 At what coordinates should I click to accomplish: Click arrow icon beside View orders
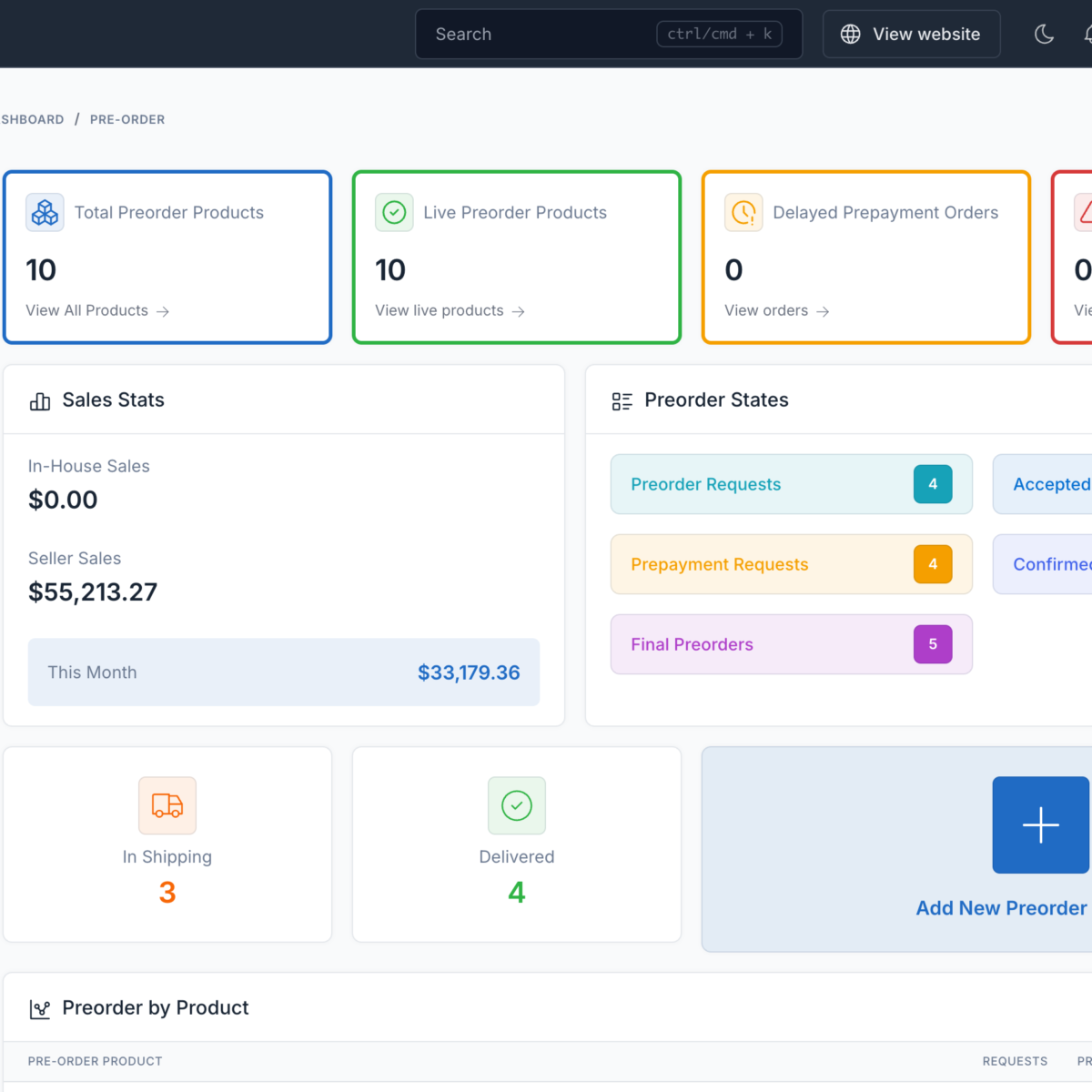pyautogui.click(x=823, y=311)
